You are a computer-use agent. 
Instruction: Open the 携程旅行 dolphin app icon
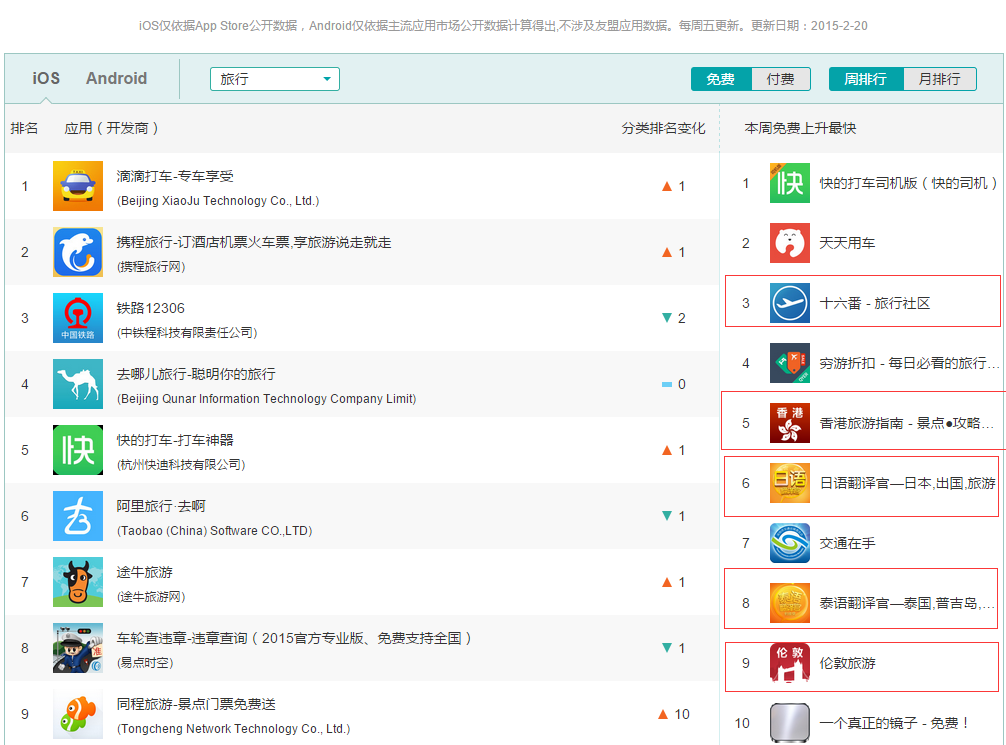(x=78, y=252)
